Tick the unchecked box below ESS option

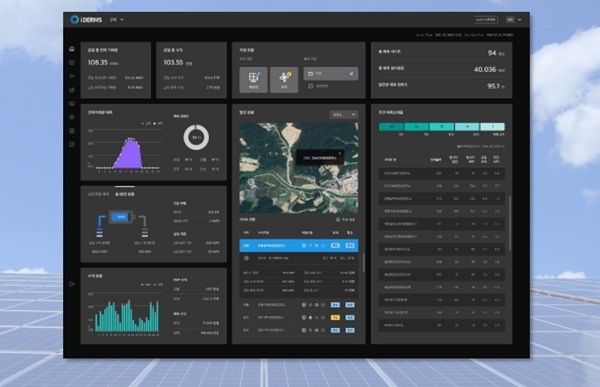tap(311, 86)
